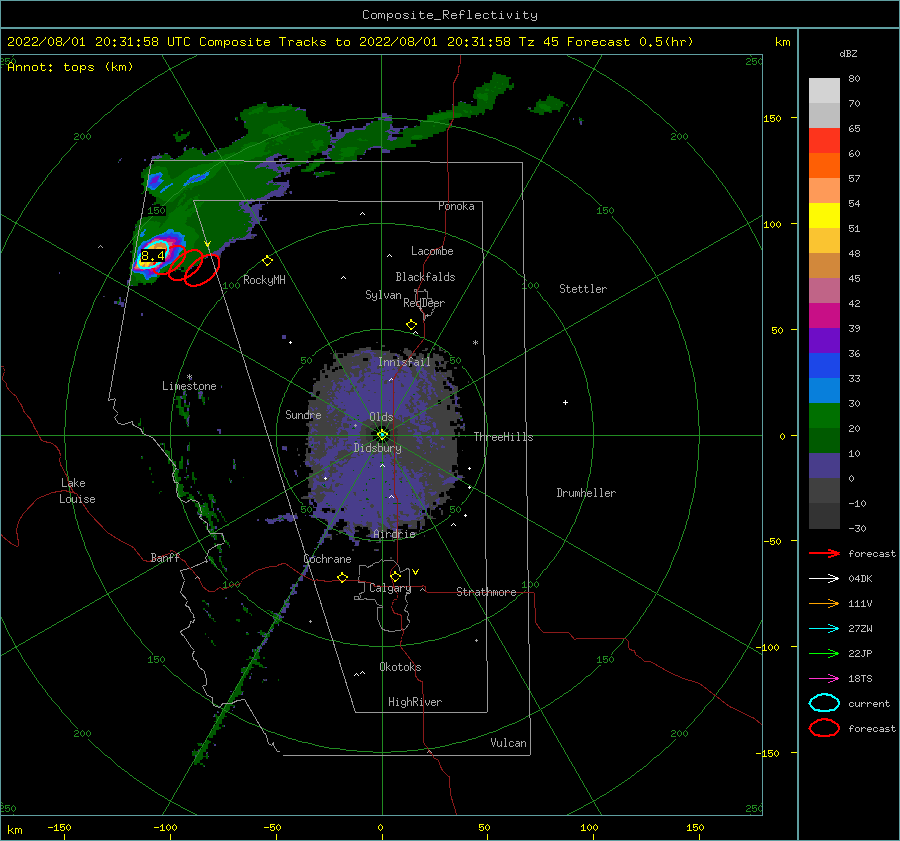This screenshot has height=841, width=900.
Task: Click the Composite_Reflectivity title
Action: (449, 15)
